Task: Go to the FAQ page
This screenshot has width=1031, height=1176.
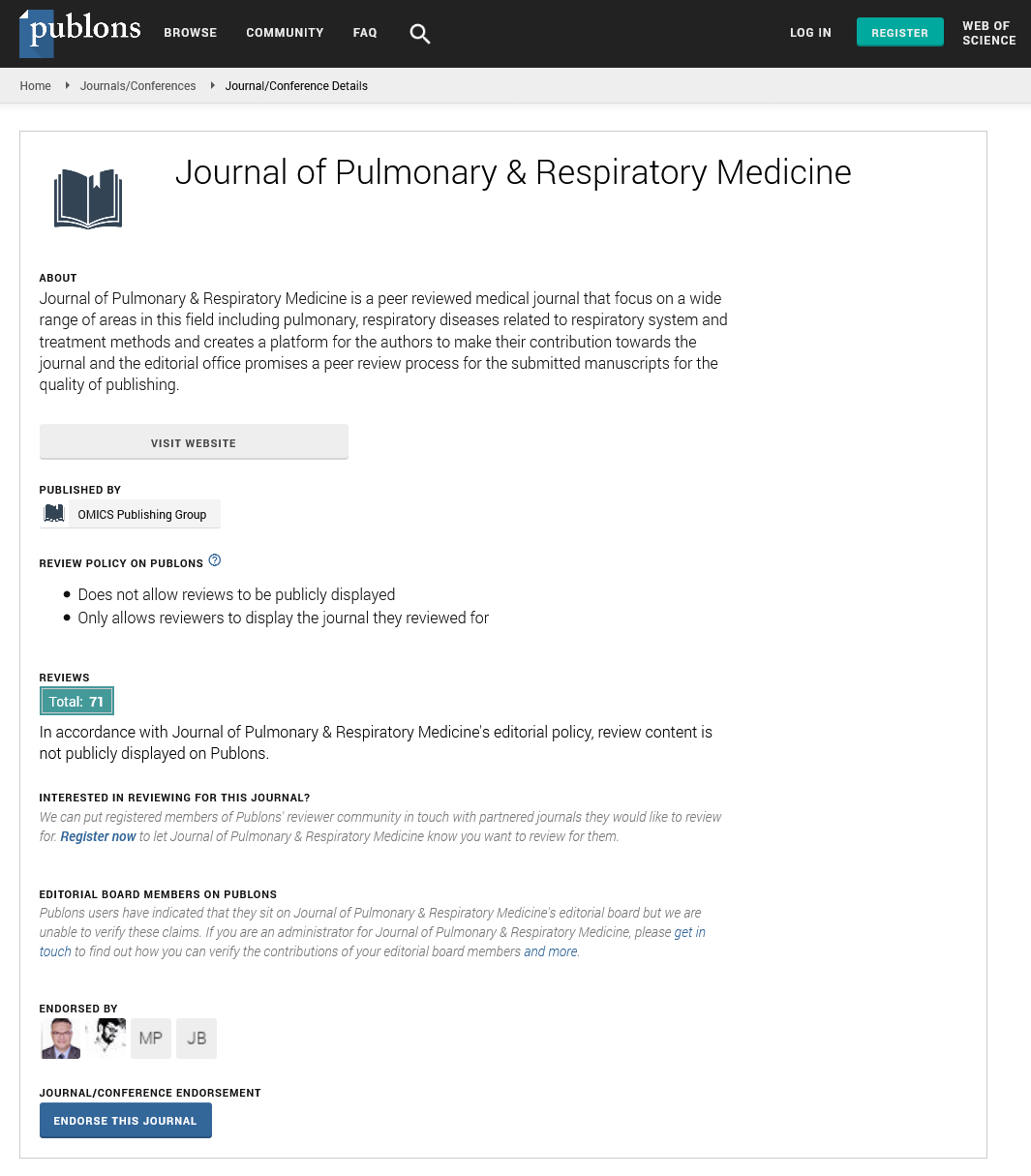Action: (365, 33)
